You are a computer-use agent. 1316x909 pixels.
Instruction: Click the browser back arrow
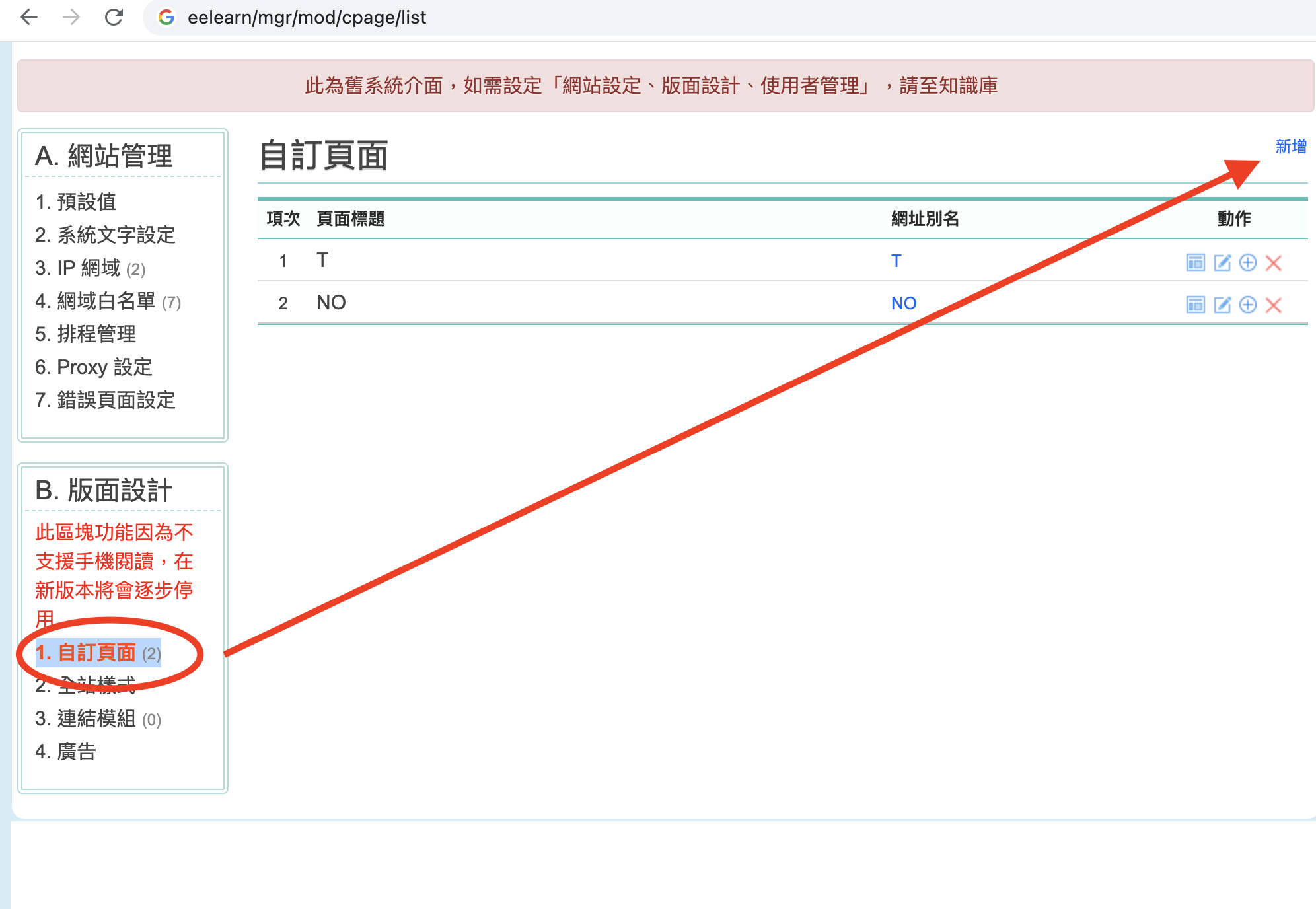click(x=29, y=17)
